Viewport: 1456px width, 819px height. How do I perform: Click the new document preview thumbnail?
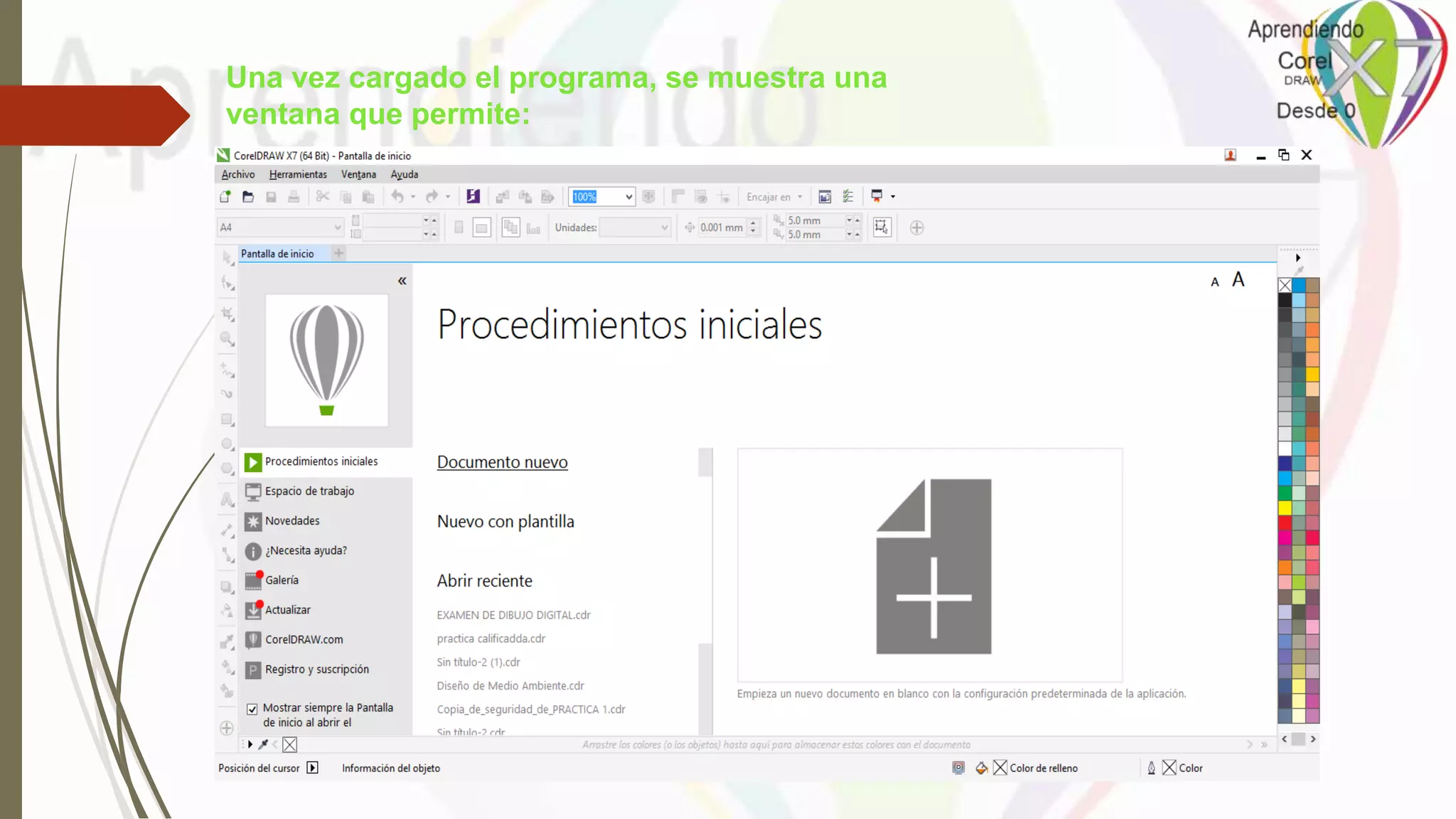coord(930,565)
